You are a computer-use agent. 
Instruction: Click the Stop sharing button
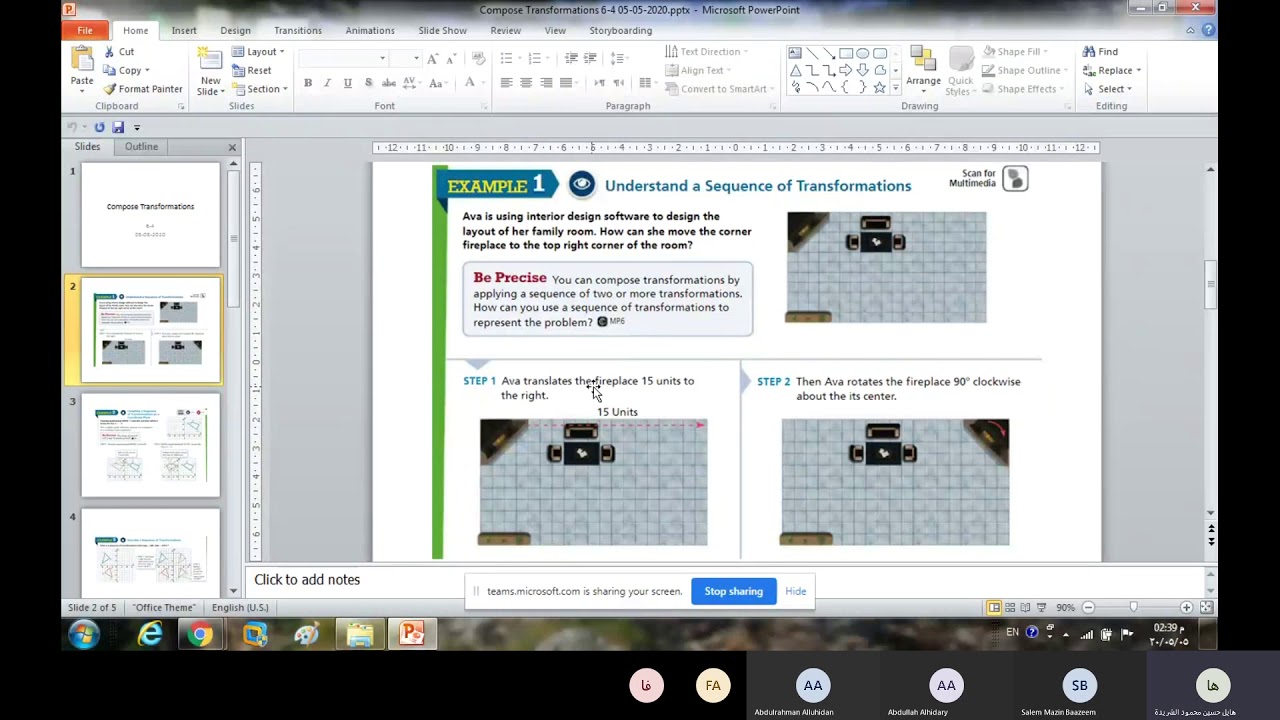click(x=733, y=591)
